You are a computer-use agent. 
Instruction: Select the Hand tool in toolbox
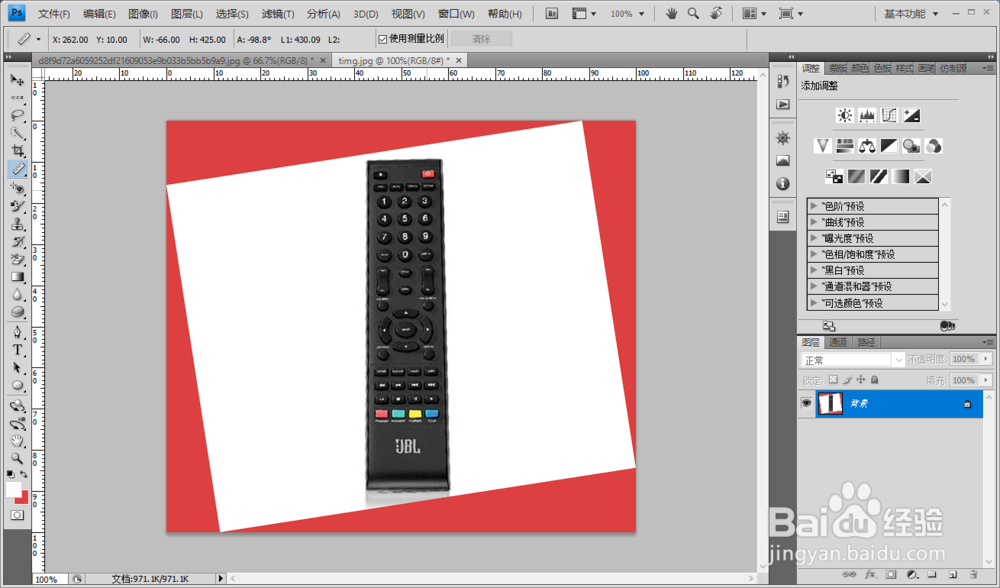[17, 441]
